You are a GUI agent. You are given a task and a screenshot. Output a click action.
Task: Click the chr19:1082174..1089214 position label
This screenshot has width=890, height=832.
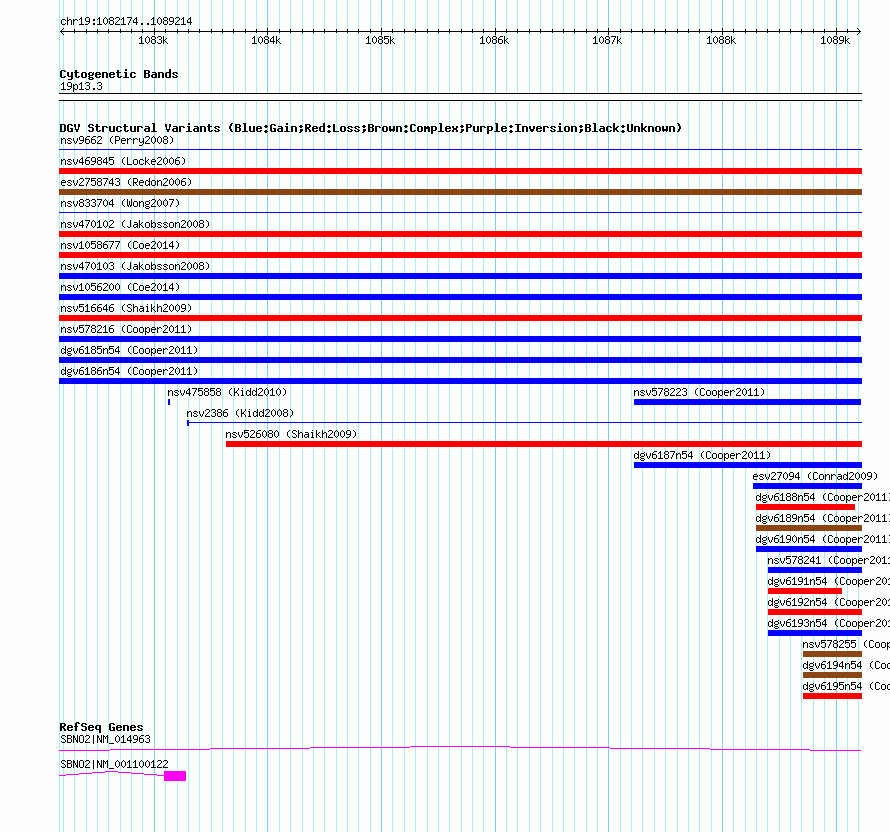(x=126, y=22)
